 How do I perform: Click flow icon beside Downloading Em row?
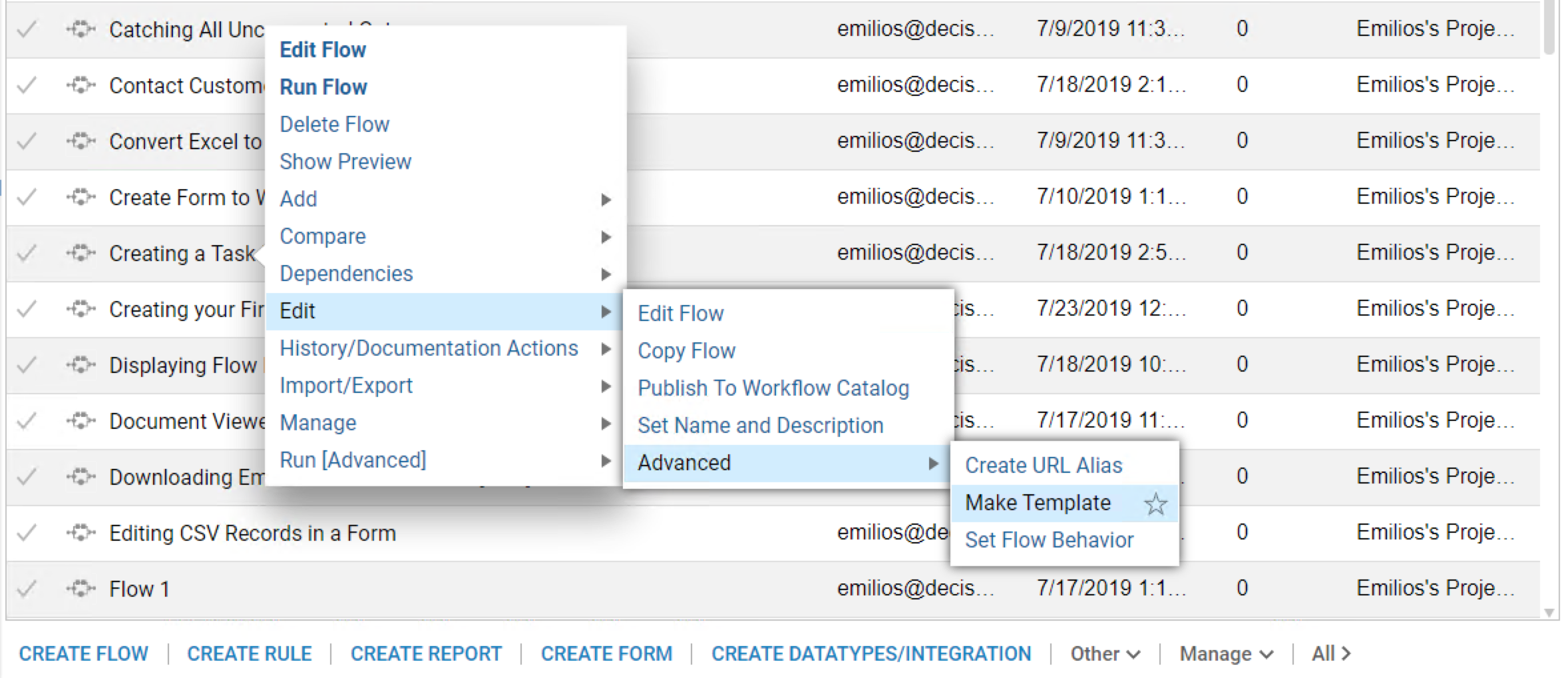click(81, 477)
